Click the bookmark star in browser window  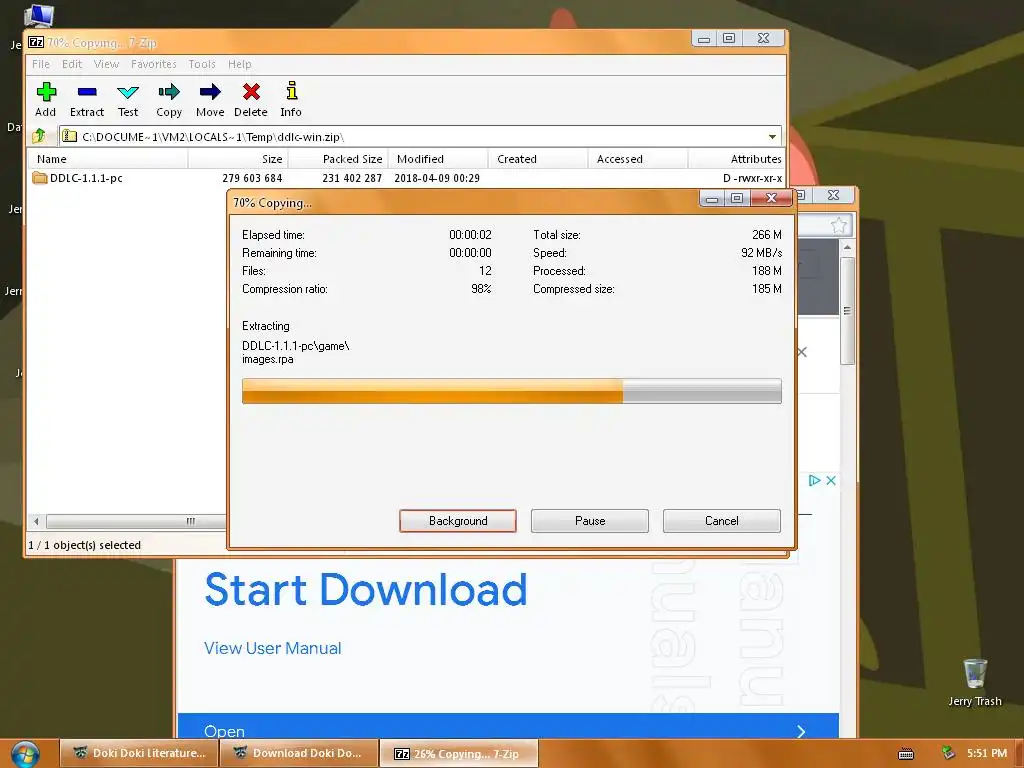pyautogui.click(x=839, y=226)
